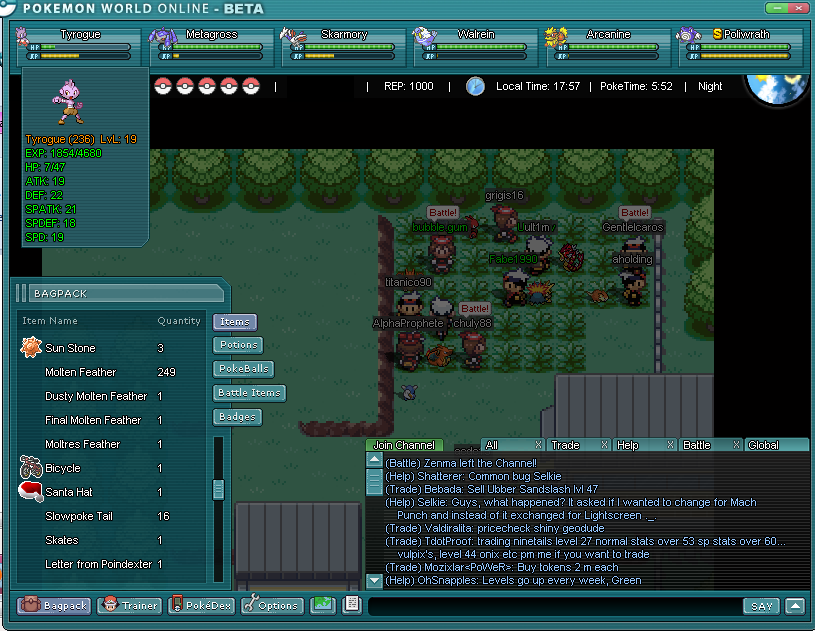Click the player character grigis16
The width and height of the screenshot is (816, 632).
point(504,223)
